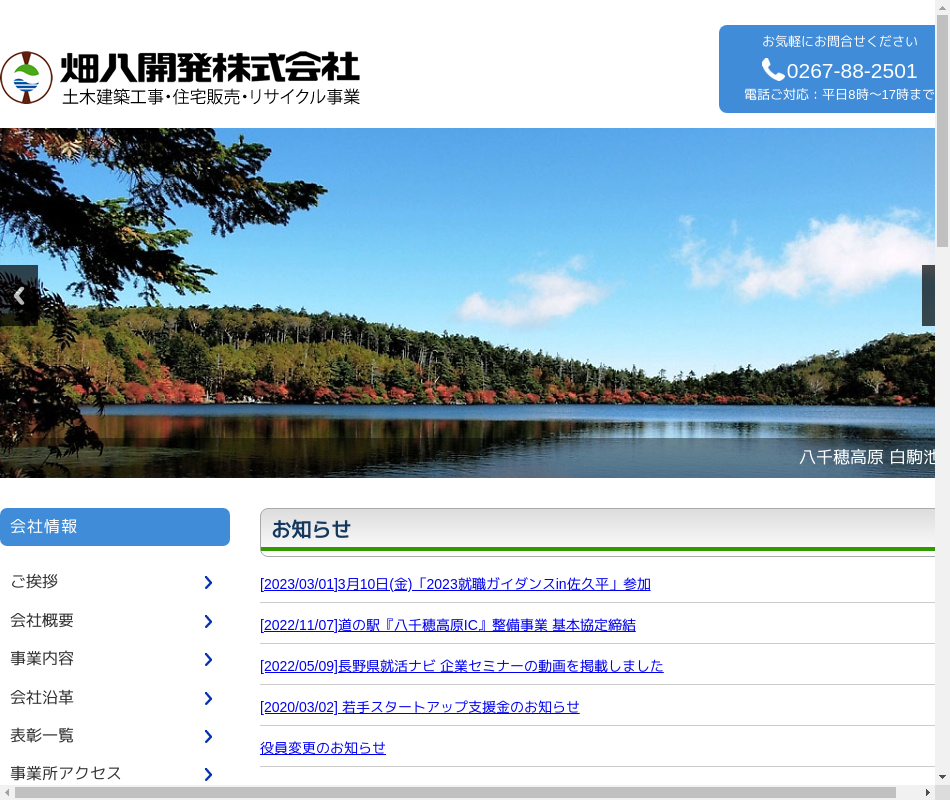Open the 会社概要 menu item
The width and height of the screenshot is (950, 800).
click(x=42, y=620)
